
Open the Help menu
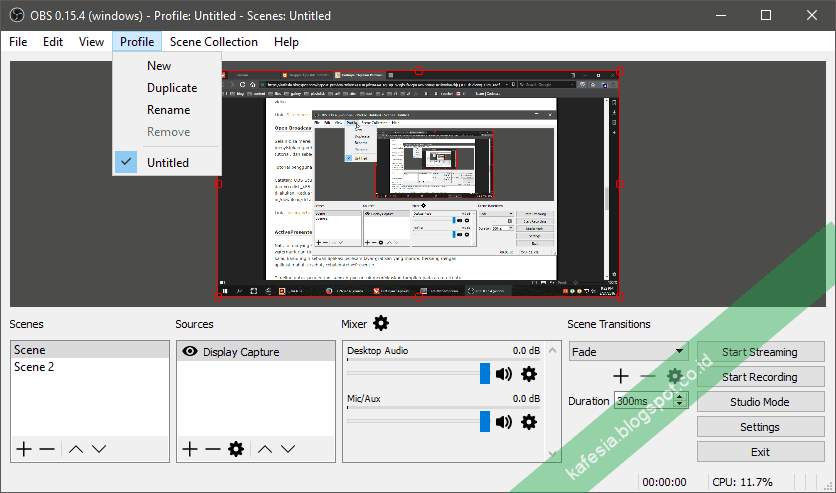coord(286,42)
